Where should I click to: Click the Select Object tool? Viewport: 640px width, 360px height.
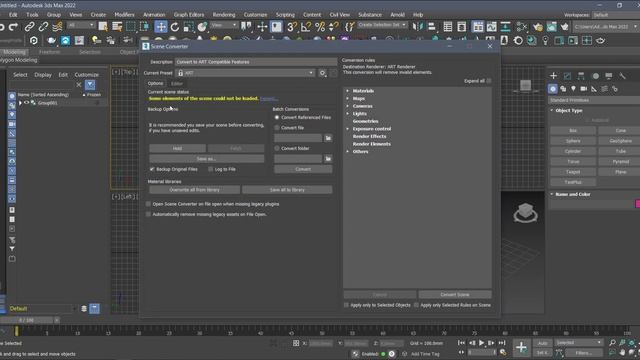coord(103,27)
